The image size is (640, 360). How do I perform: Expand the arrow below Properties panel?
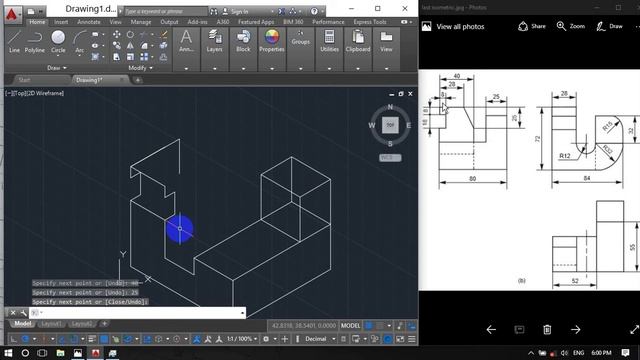pyautogui.click(x=272, y=69)
